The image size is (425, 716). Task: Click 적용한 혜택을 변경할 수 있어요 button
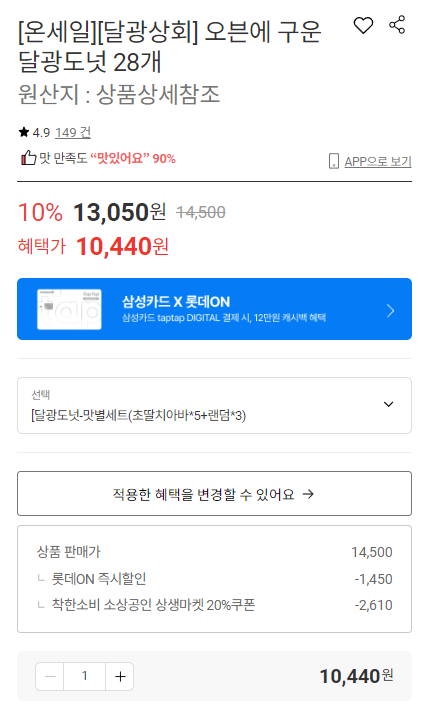click(x=214, y=494)
